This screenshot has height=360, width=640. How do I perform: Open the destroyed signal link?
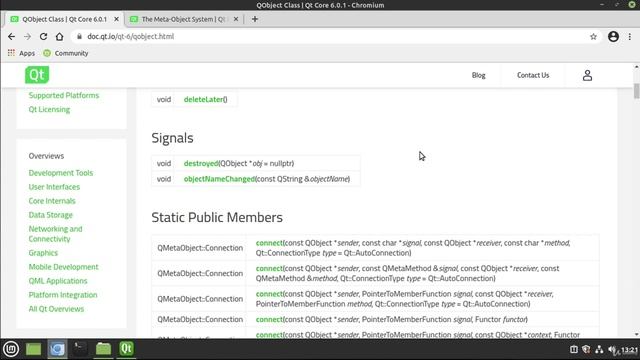(x=201, y=163)
